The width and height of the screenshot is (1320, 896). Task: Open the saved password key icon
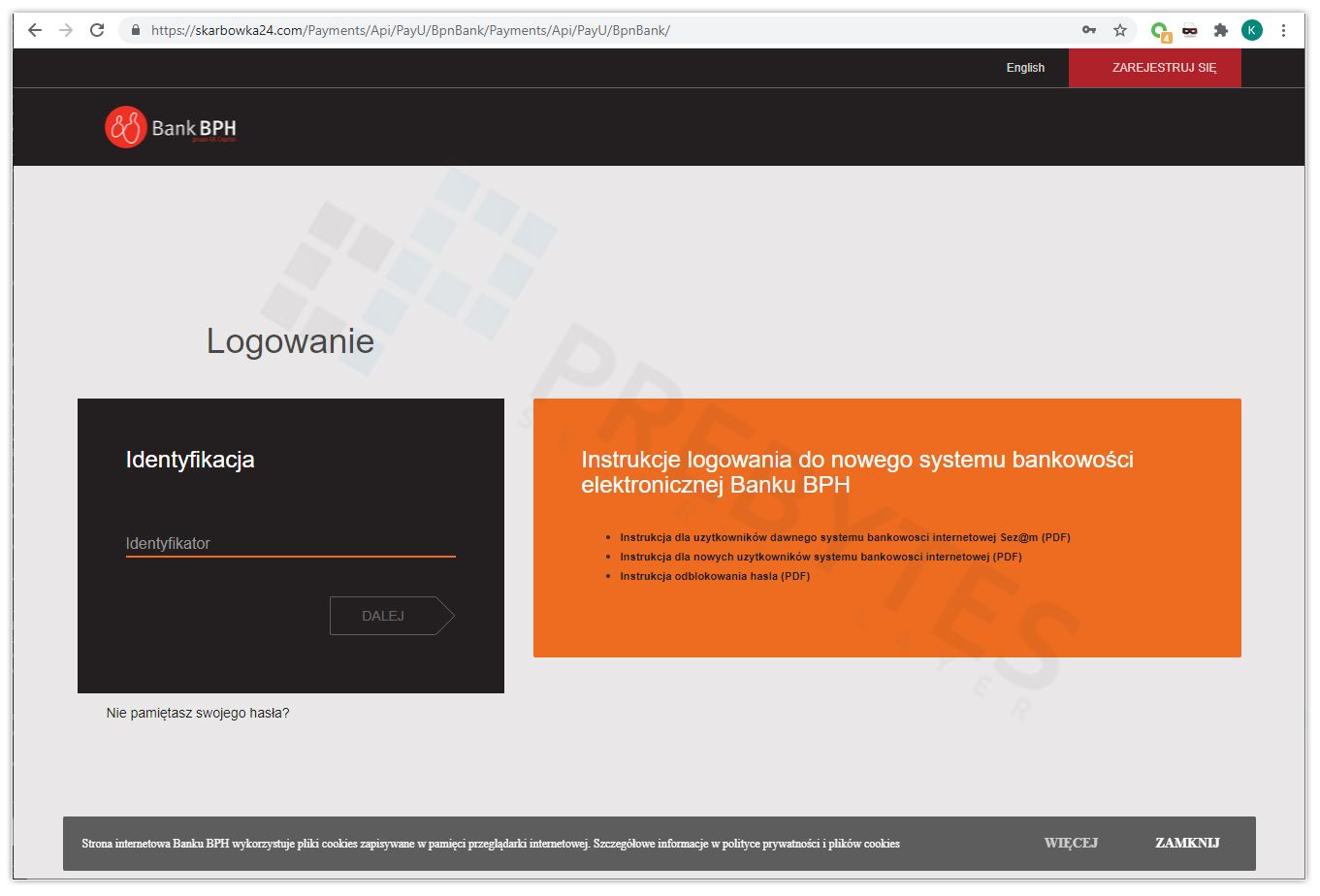[1089, 30]
